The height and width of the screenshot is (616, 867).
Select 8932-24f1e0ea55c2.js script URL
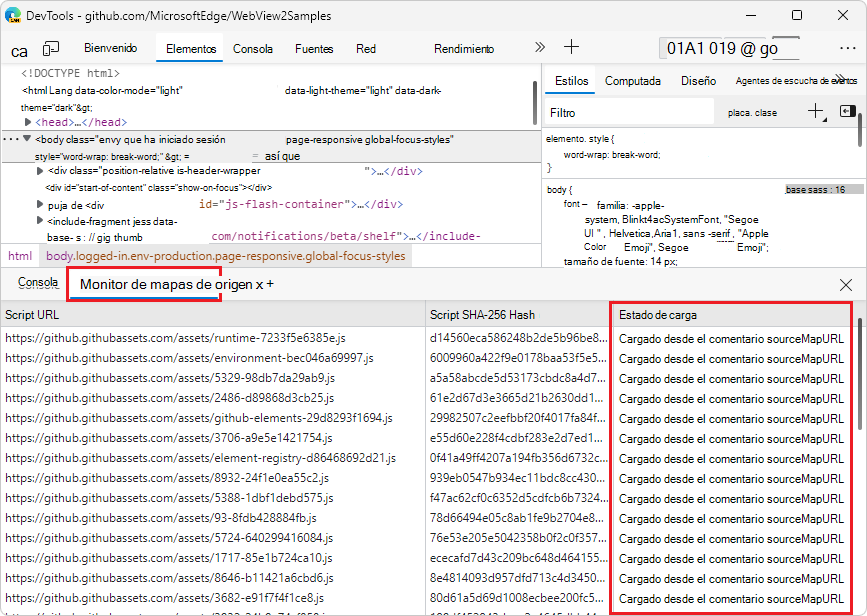pyautogui.click(x=167, y=478)
